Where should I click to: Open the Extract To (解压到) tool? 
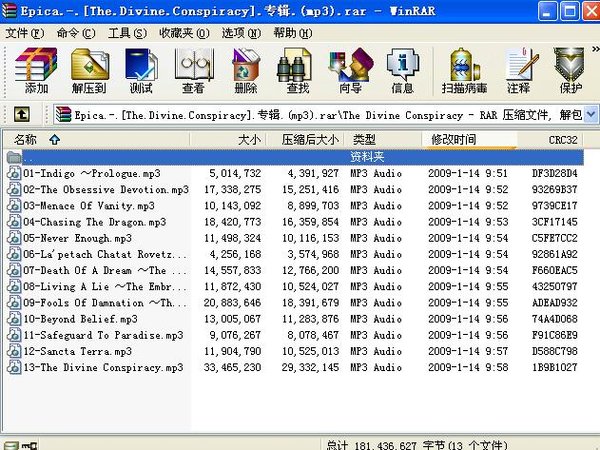pyautogui.click(x=89, y=70)
